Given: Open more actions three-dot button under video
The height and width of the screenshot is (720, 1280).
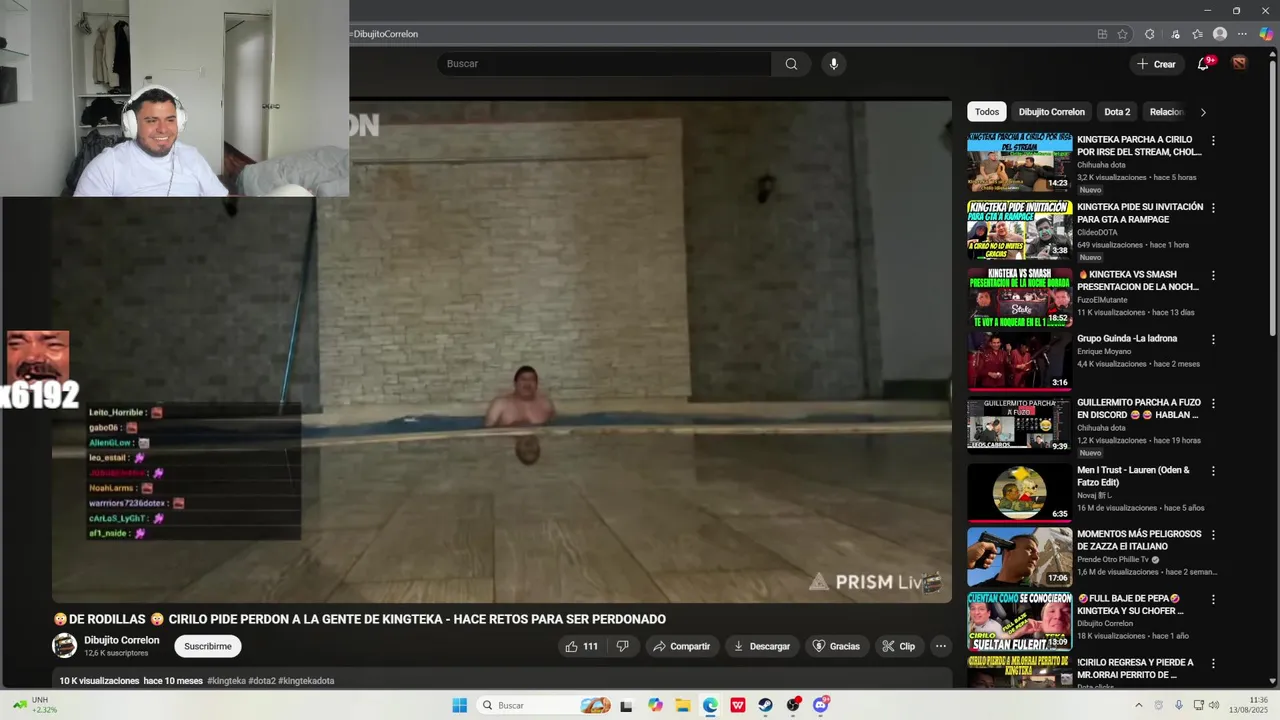Looking at the screenshot, I should pos(940,646).
